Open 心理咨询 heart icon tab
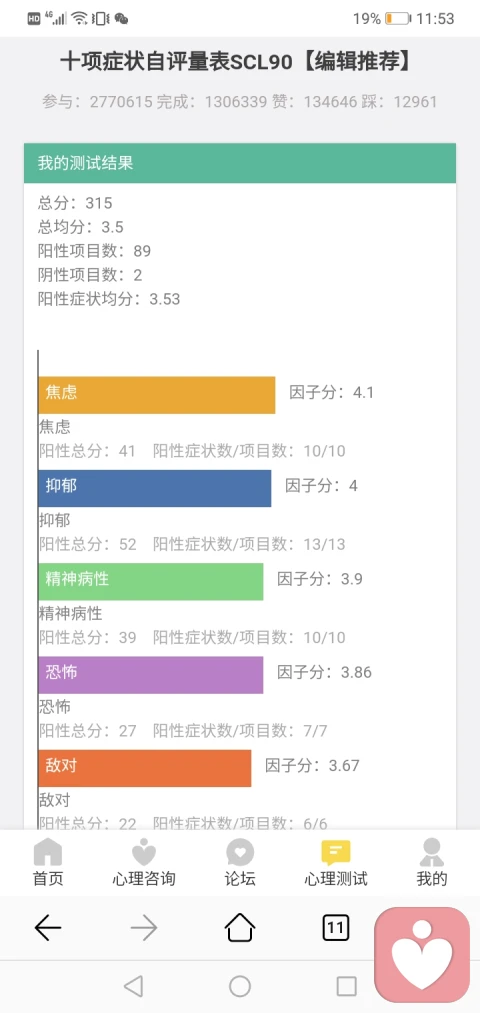 143,852
